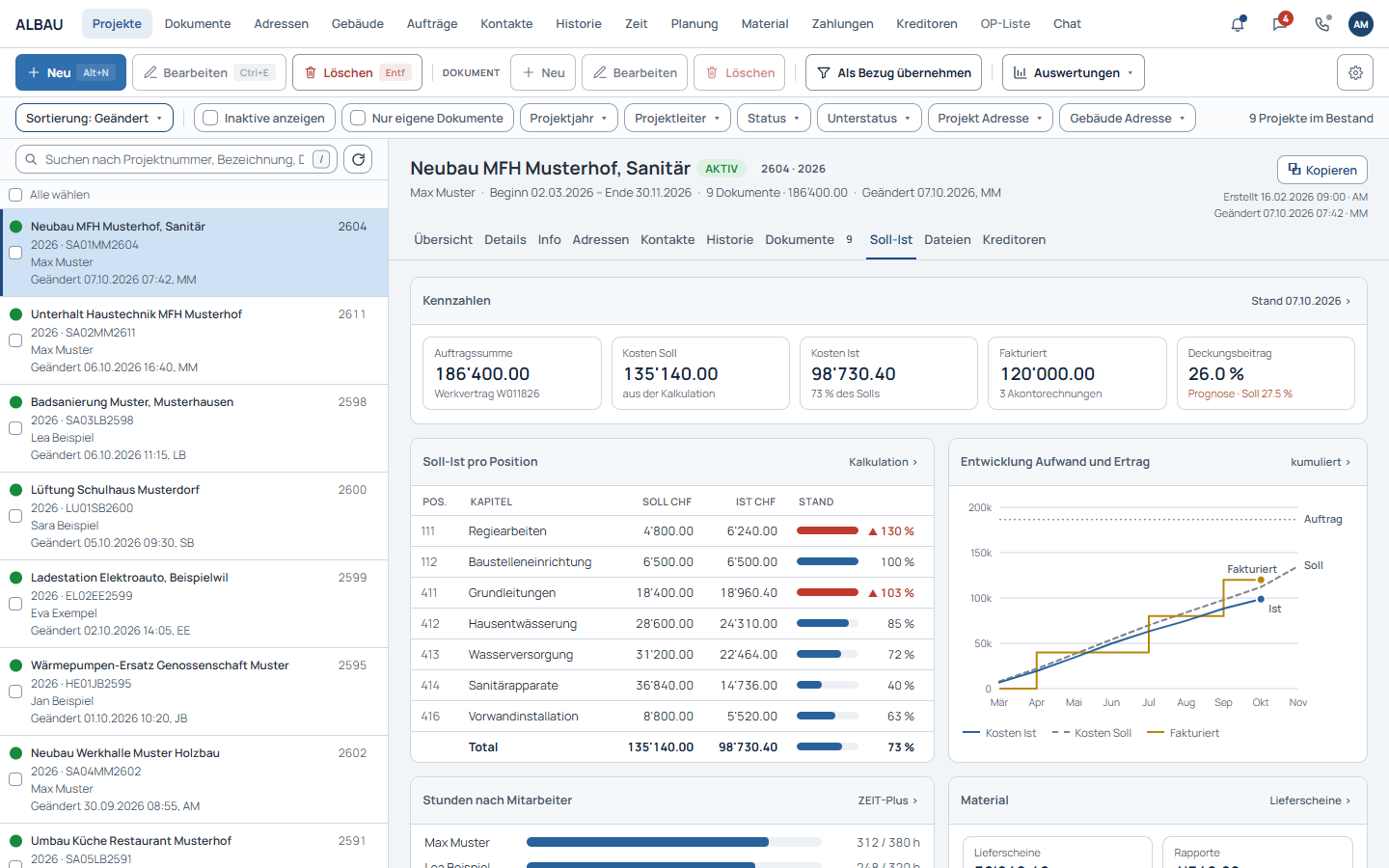The image size is (1389, 868).
Task: Open the Kalkulation link
Action: (883, 462)
